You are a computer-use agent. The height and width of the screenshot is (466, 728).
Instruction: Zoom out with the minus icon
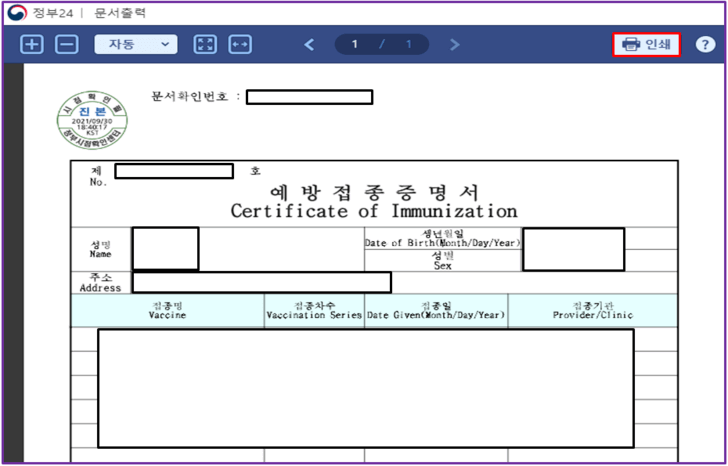(x=67, y=45)
